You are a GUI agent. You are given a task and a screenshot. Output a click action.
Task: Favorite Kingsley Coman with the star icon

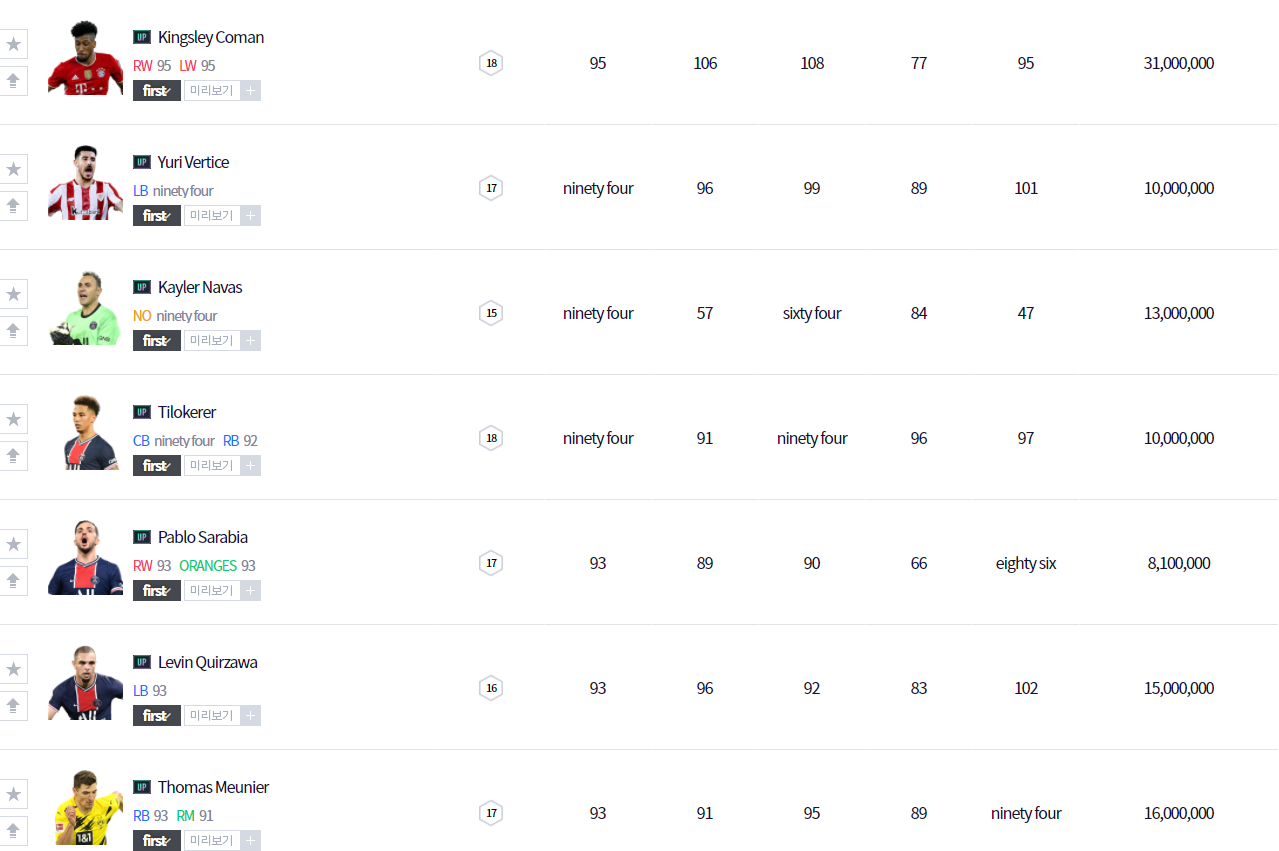tap(13, 44)
